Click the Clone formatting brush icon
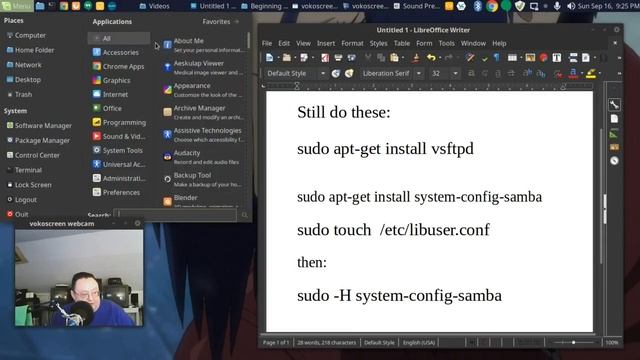 tap(416, 58)
